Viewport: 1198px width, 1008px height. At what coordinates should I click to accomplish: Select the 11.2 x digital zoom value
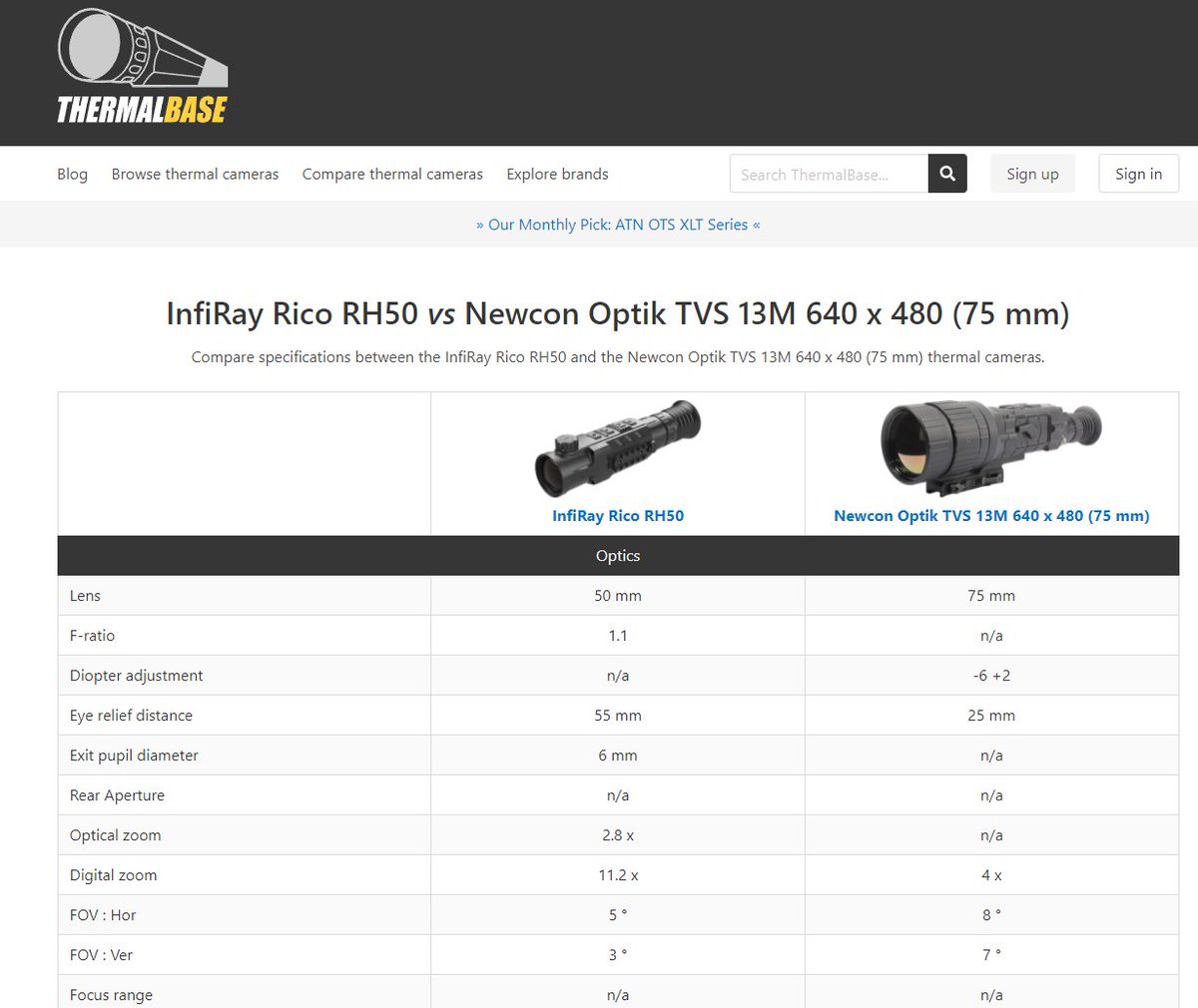(x=618, y=875)
